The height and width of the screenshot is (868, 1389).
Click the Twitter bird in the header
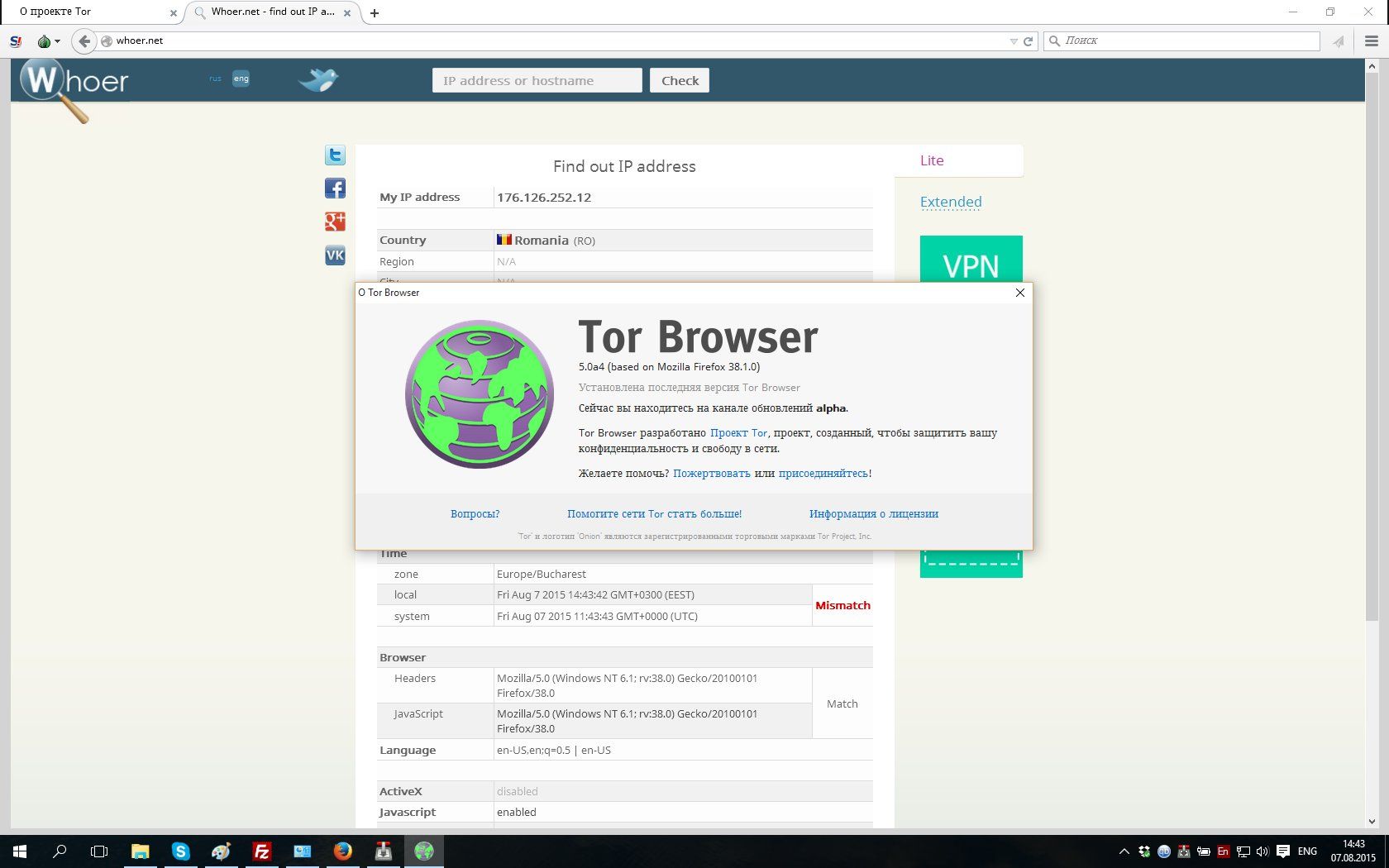click(x=318, y=79)
